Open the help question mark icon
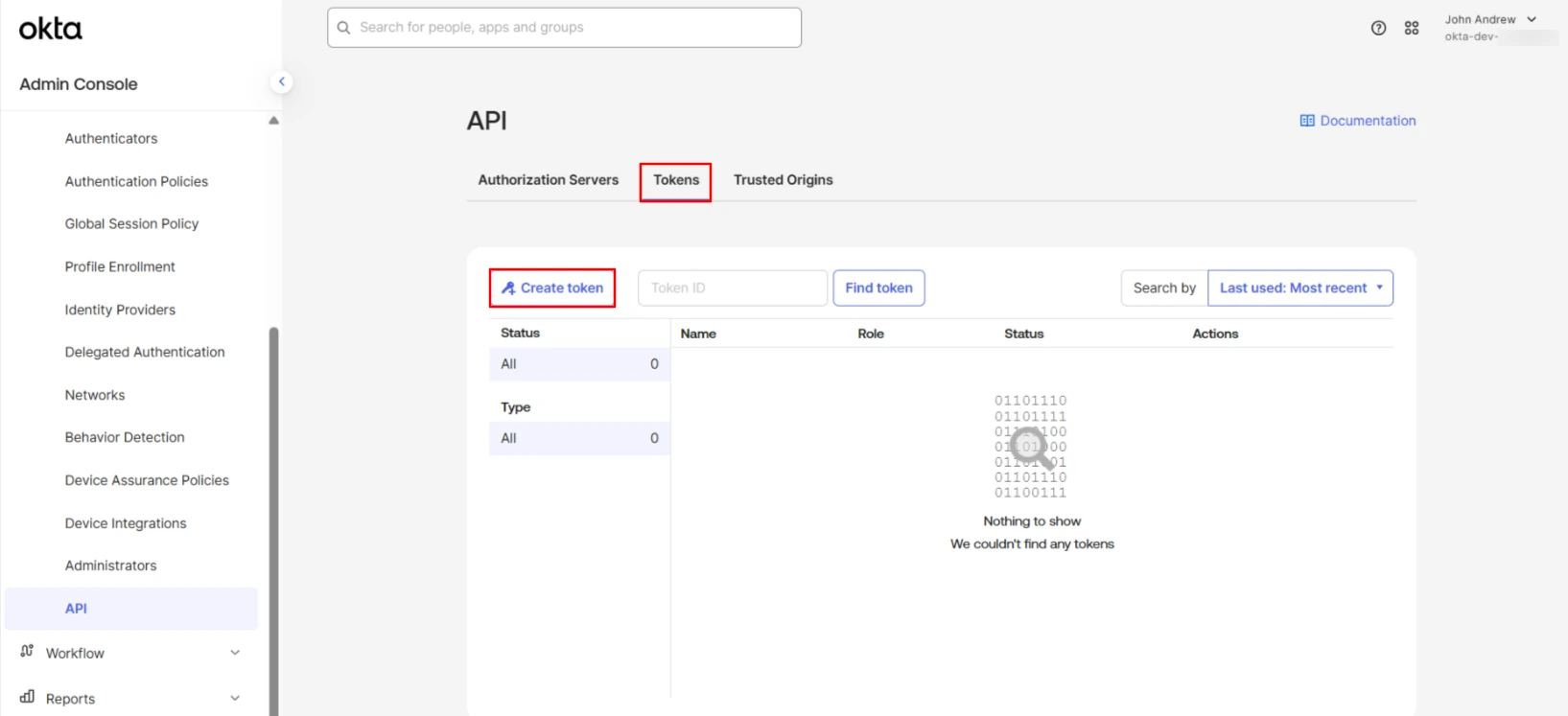This screenshot has height=716, width=1568. (1378, 28)
